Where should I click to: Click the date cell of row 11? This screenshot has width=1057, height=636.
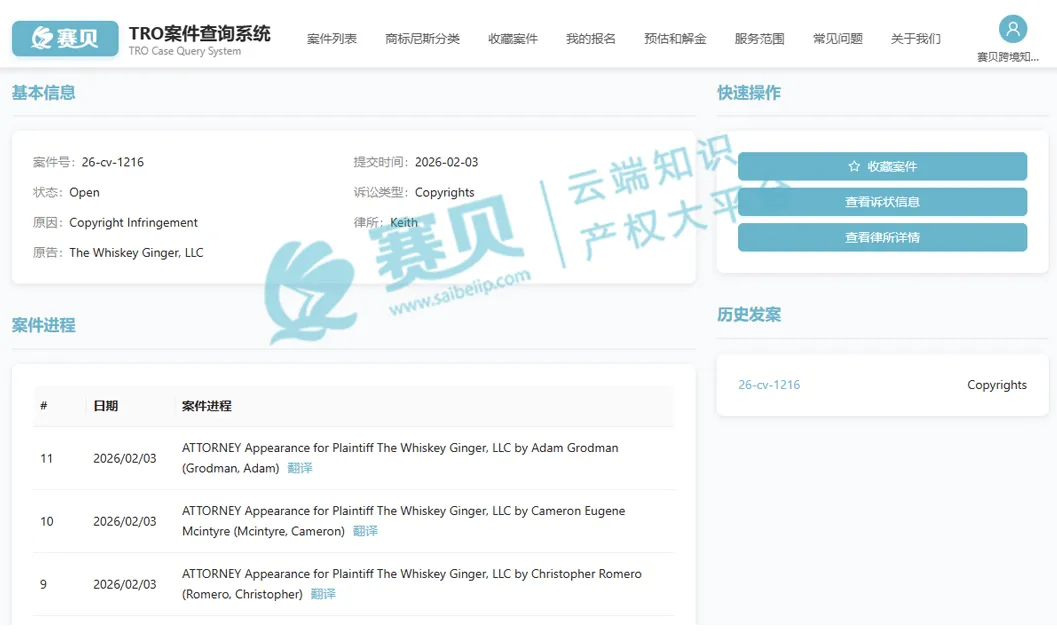point(125,458)
